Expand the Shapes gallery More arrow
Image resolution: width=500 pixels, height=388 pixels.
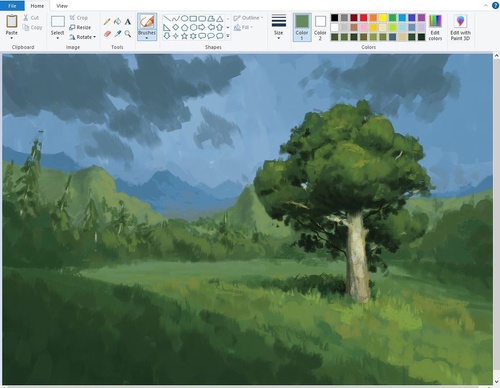228,36
